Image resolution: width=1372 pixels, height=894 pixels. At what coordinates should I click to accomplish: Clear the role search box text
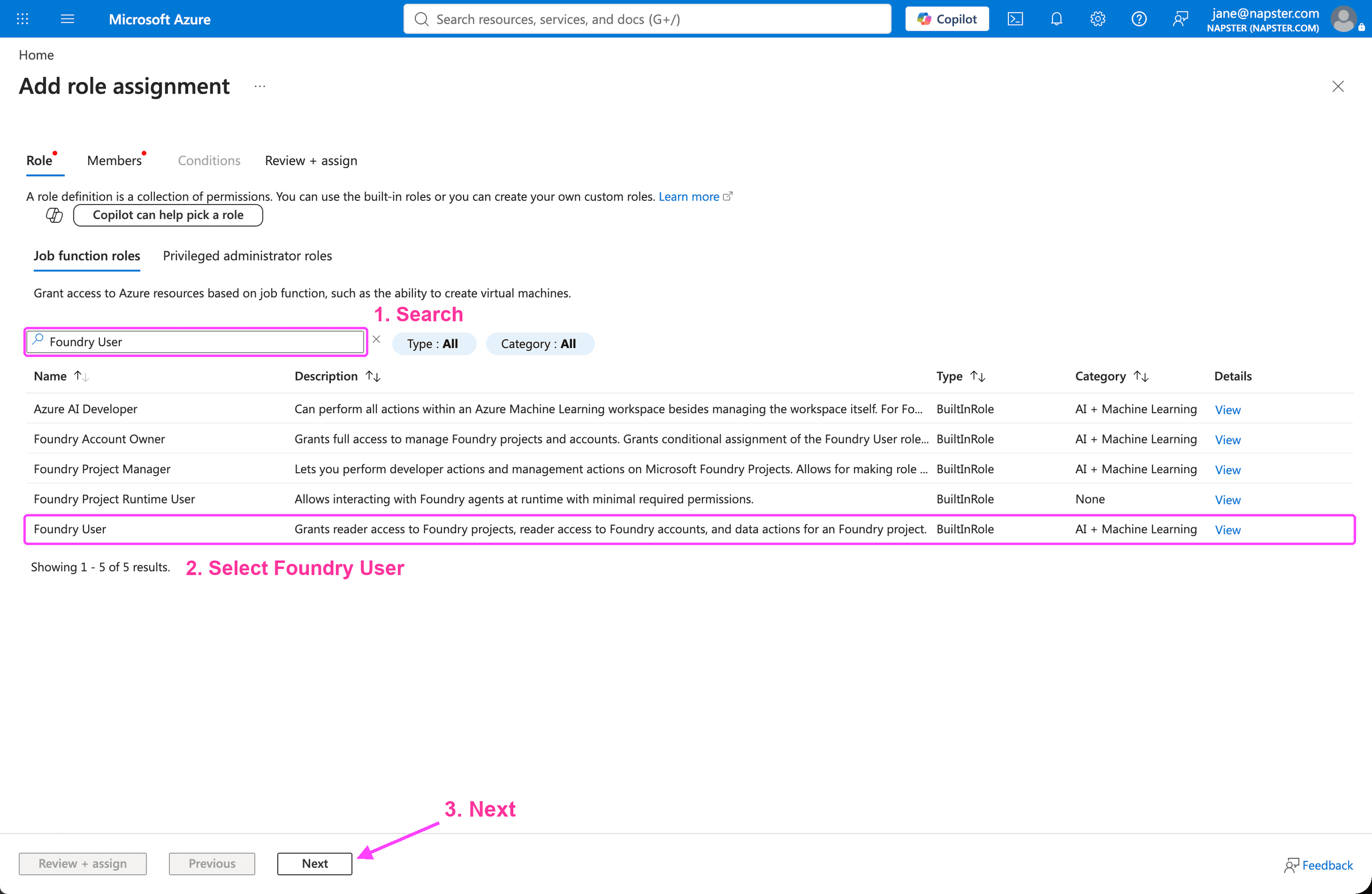[376, 339]
